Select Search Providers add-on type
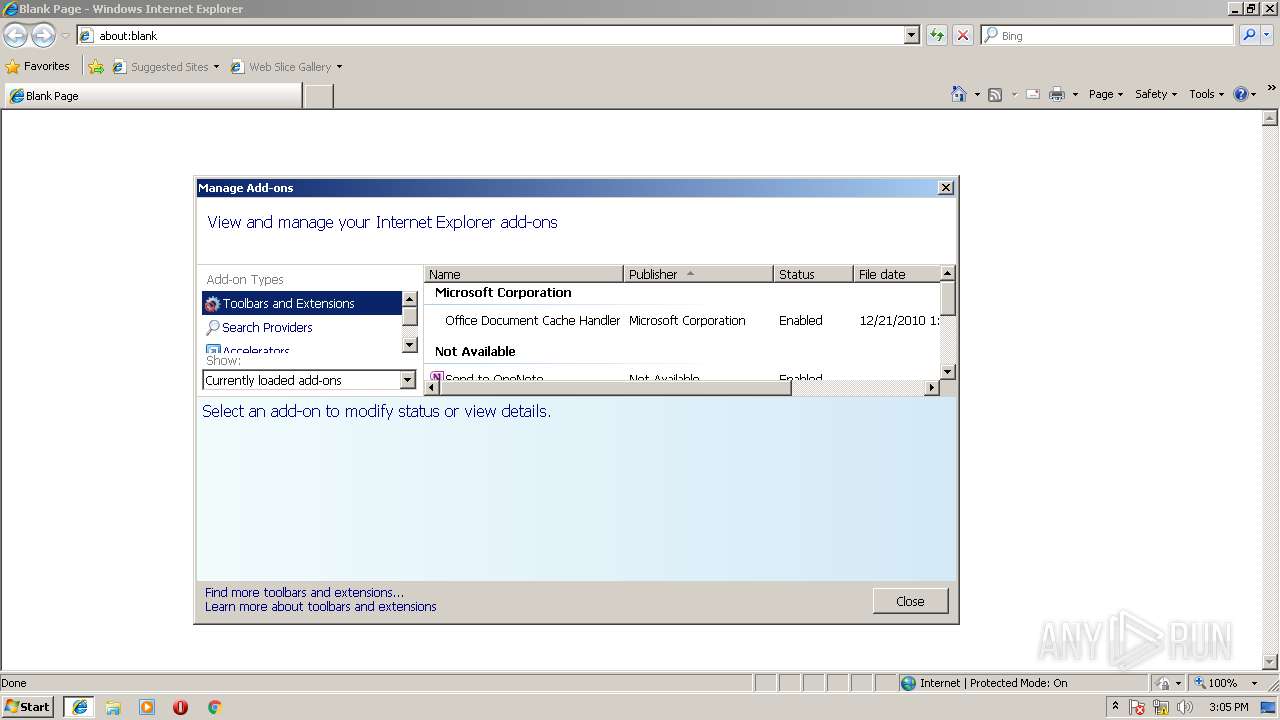 click(x=302, y=327)
